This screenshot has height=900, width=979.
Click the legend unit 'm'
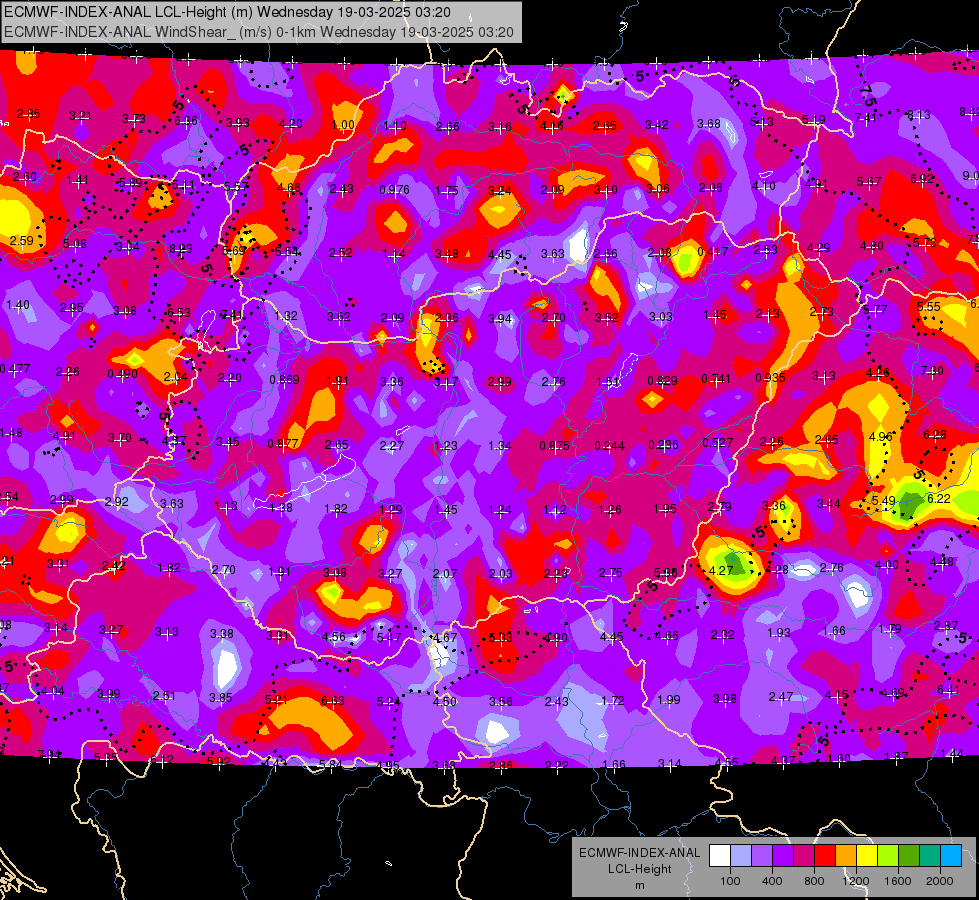[x=640, y=885]
